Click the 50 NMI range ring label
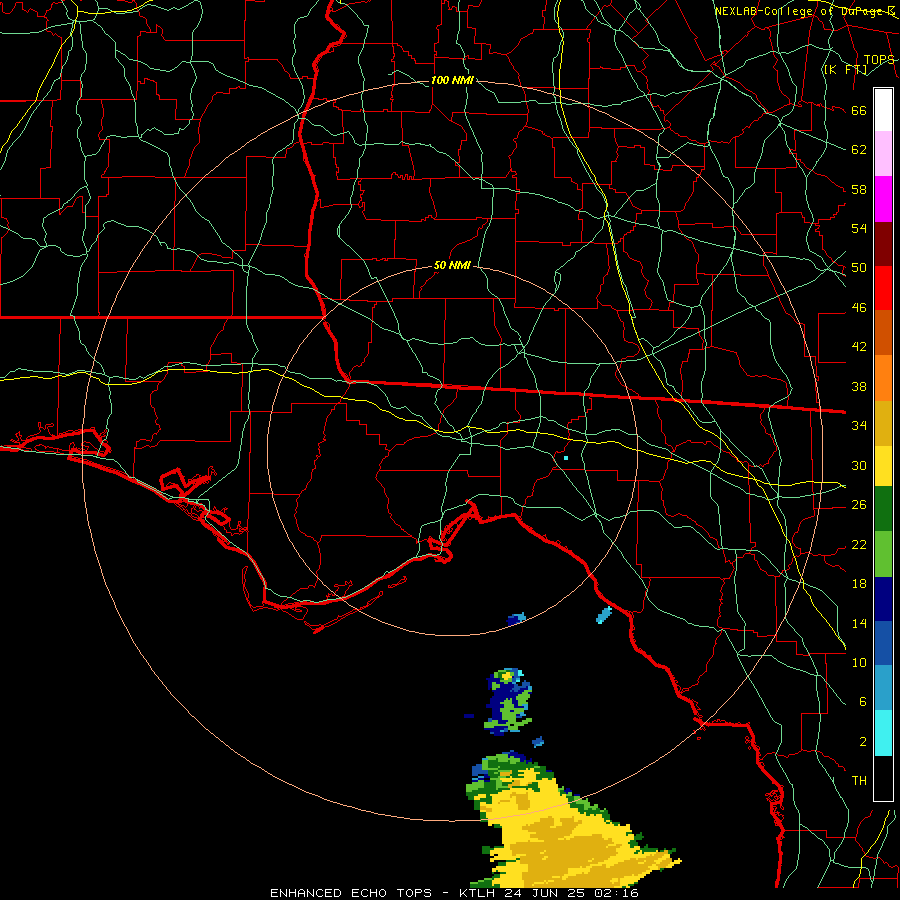 pos(452,265)
